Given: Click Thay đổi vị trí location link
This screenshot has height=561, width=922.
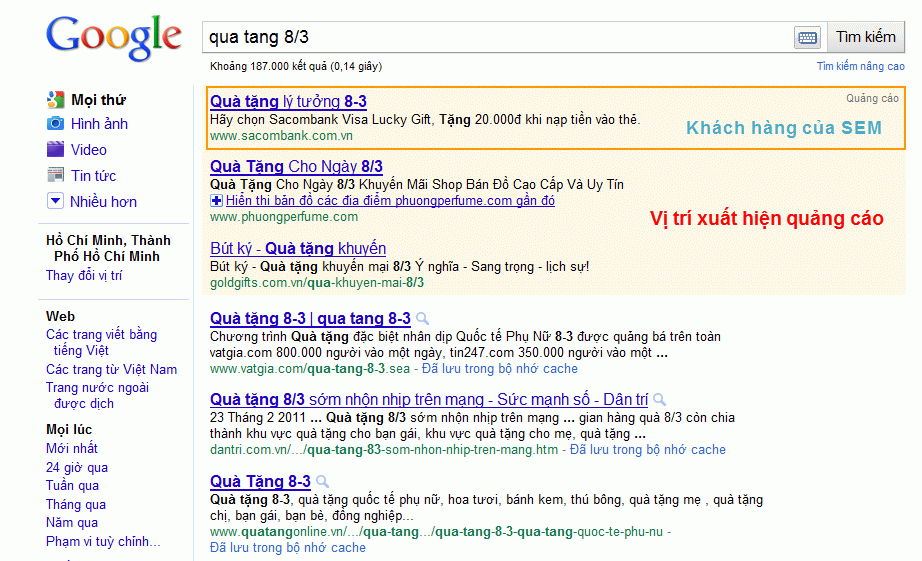Looking at the screenshot, I should 84,276.
